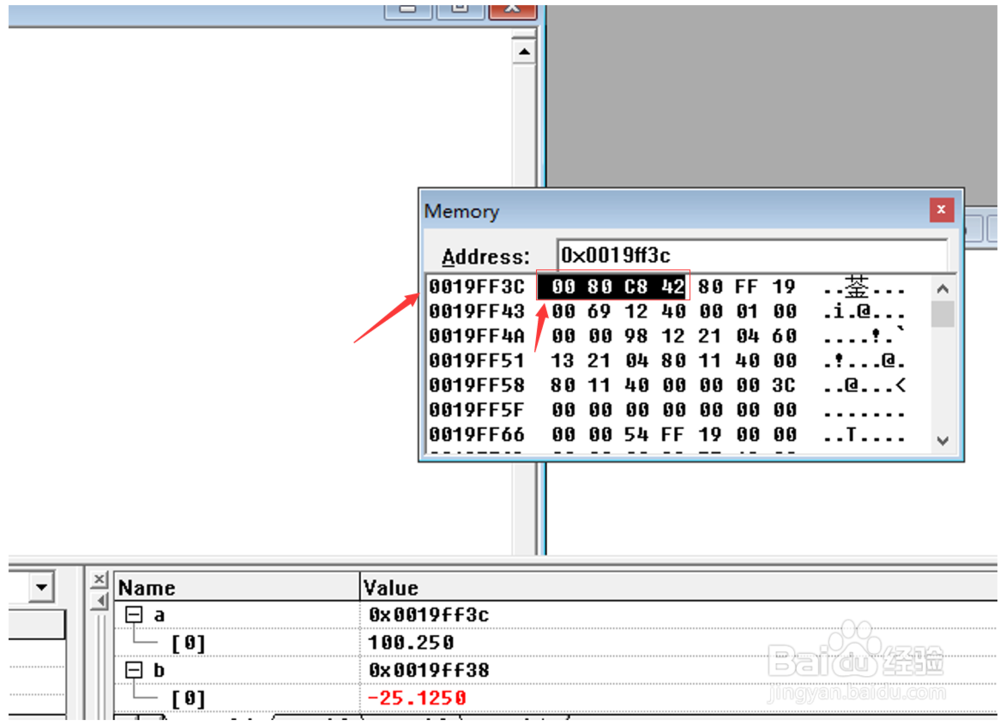Image resolution: width=1000 pixels, height=726 pixels.
Task: Select the [0] element under b
Action: [189, 699]
